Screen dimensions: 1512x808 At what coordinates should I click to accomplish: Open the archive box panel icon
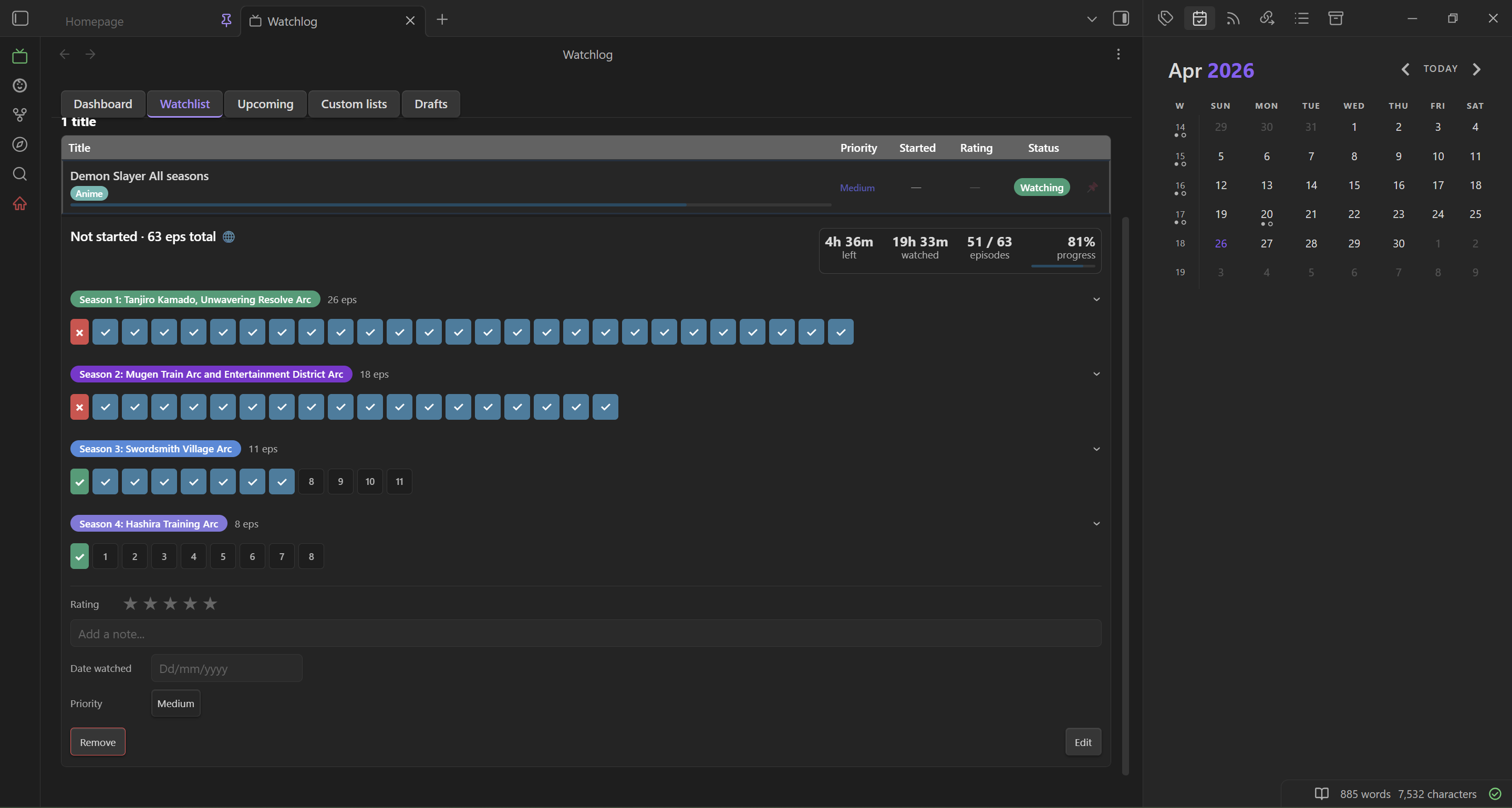coord(1335,18)
